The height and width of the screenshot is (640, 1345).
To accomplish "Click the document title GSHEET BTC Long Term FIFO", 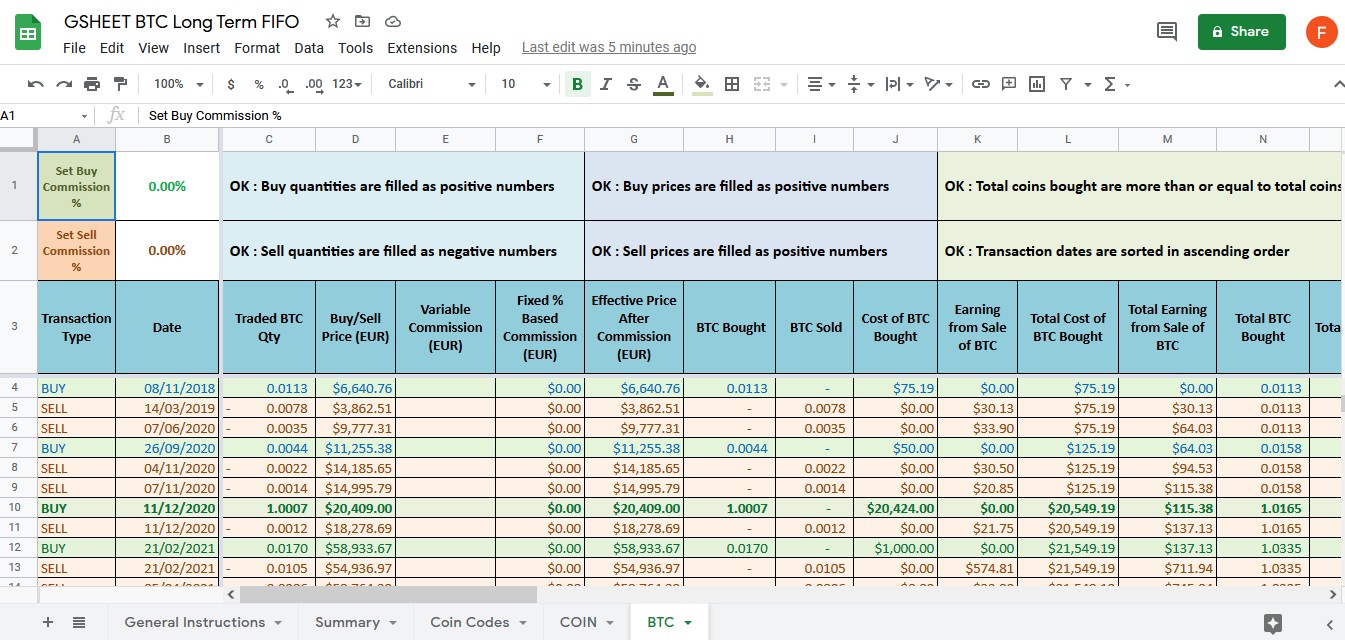I will pos(181,21).
